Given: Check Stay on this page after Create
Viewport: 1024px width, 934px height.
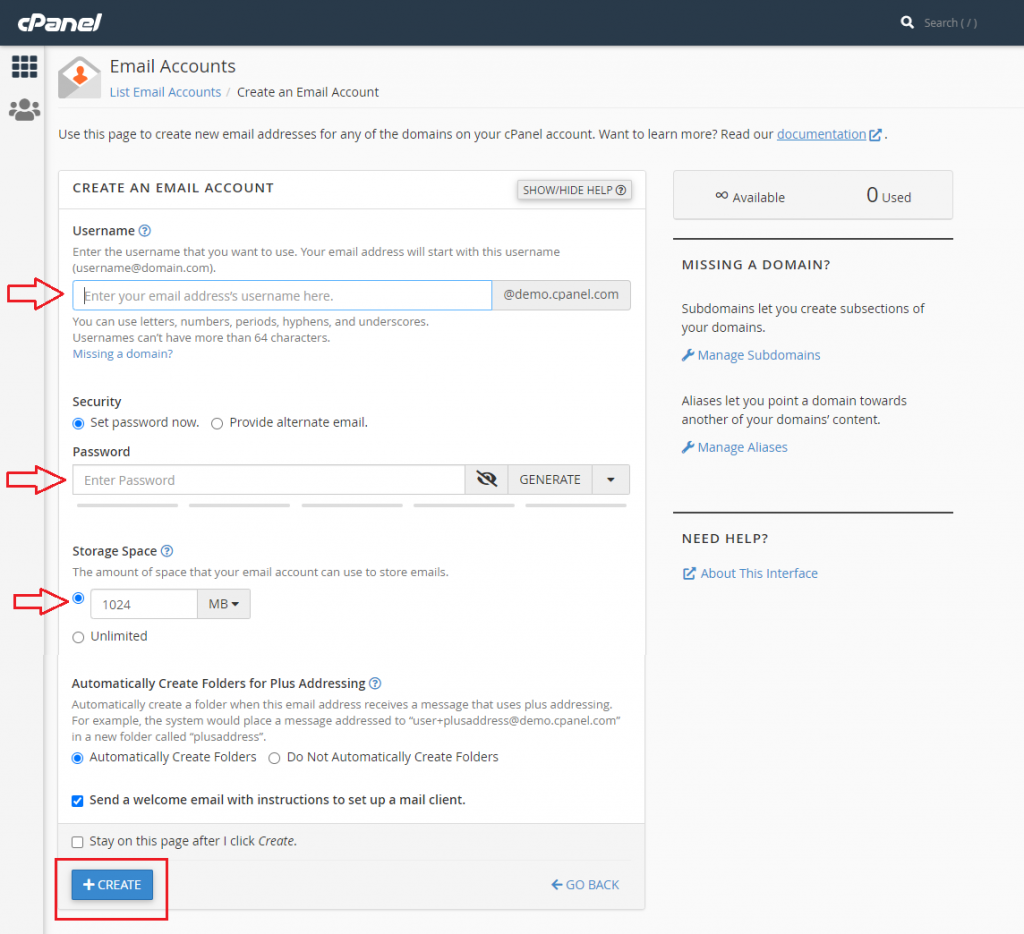Looking at the screenshot, I should [78, 842].
